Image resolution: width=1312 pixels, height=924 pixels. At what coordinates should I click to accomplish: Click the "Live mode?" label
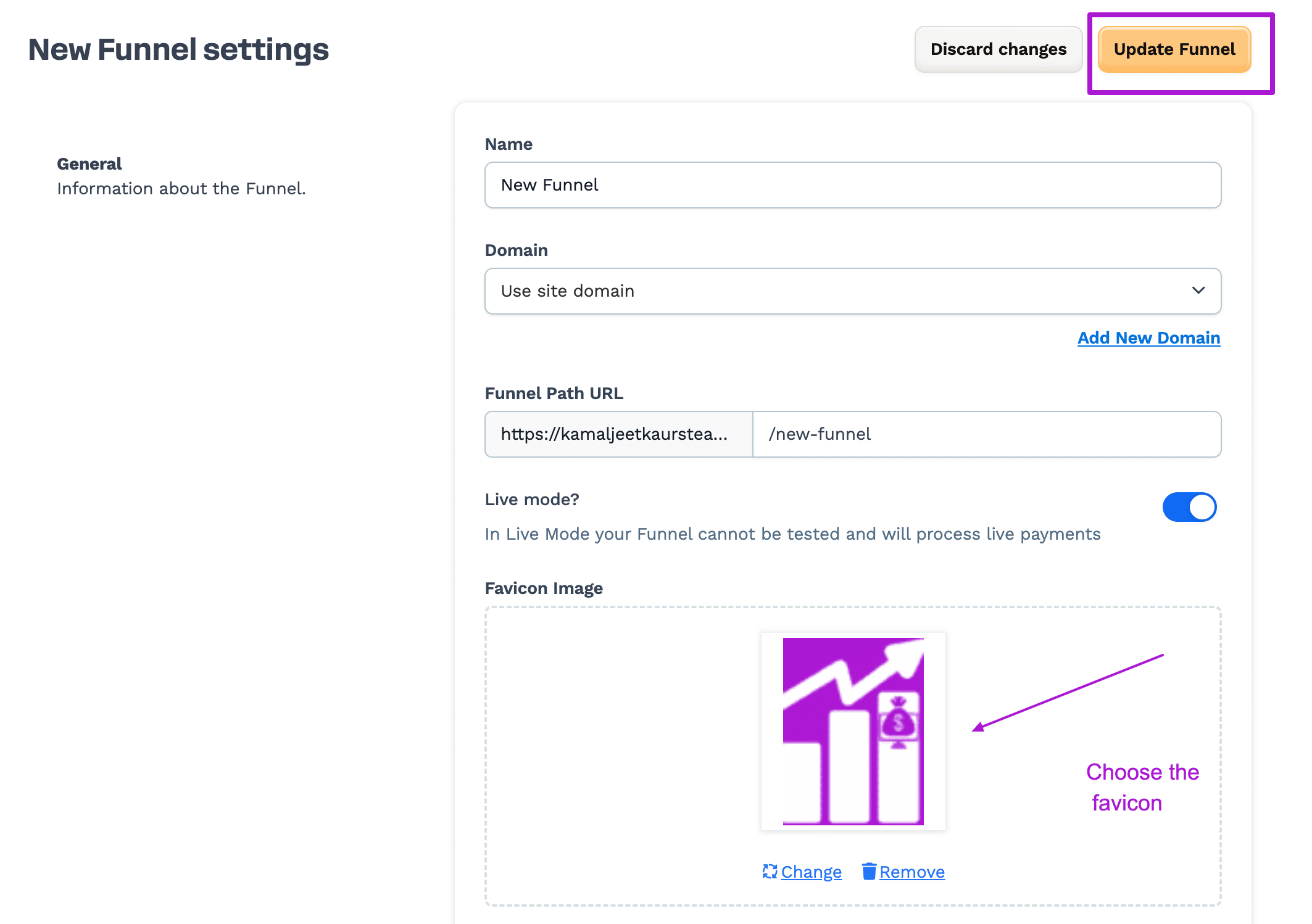click(x=532, y=500)
